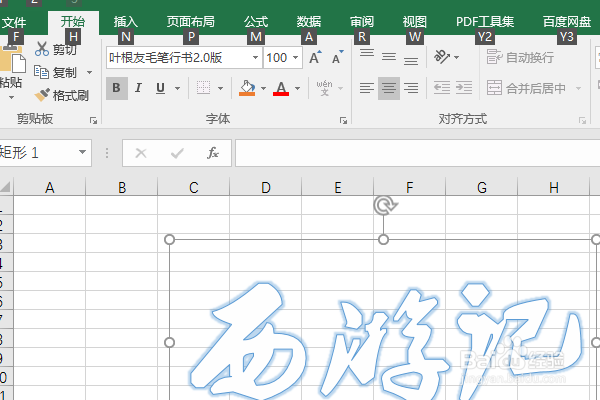The width and height of the screenshot is (600, 400).
Task: Select the 开始 Home tab
Action: [x=73, y=22]
